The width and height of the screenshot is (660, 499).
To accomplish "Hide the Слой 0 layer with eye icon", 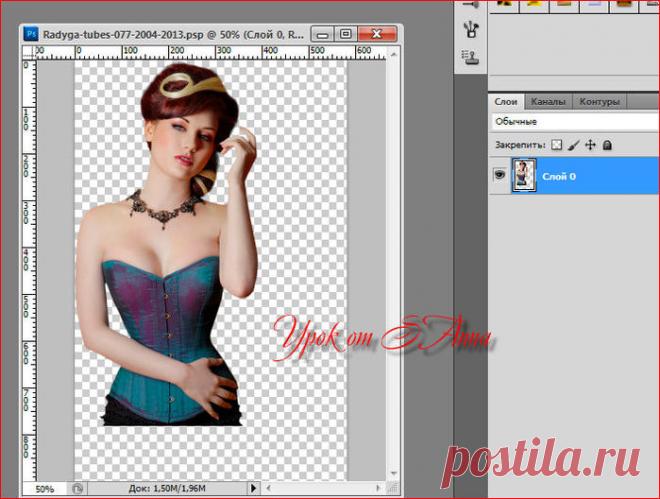I will [x=498, y=176].
